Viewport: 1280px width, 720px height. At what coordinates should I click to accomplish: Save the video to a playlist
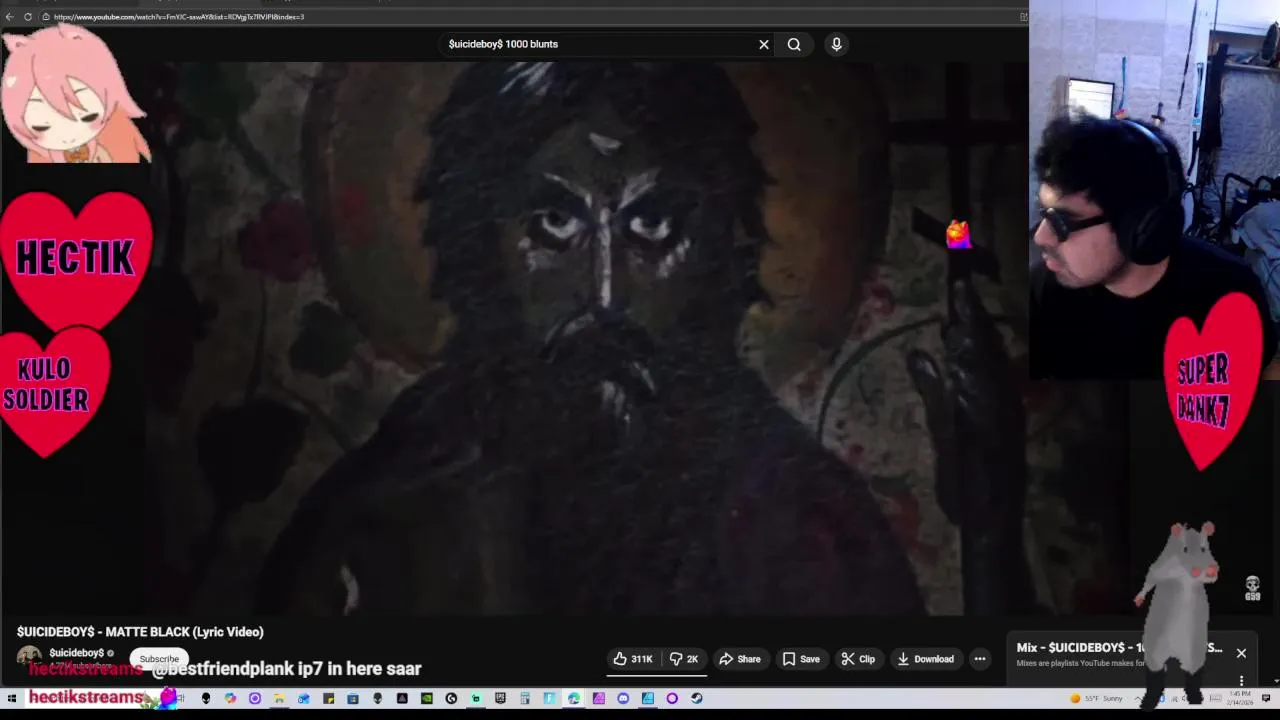pos(801,659)
